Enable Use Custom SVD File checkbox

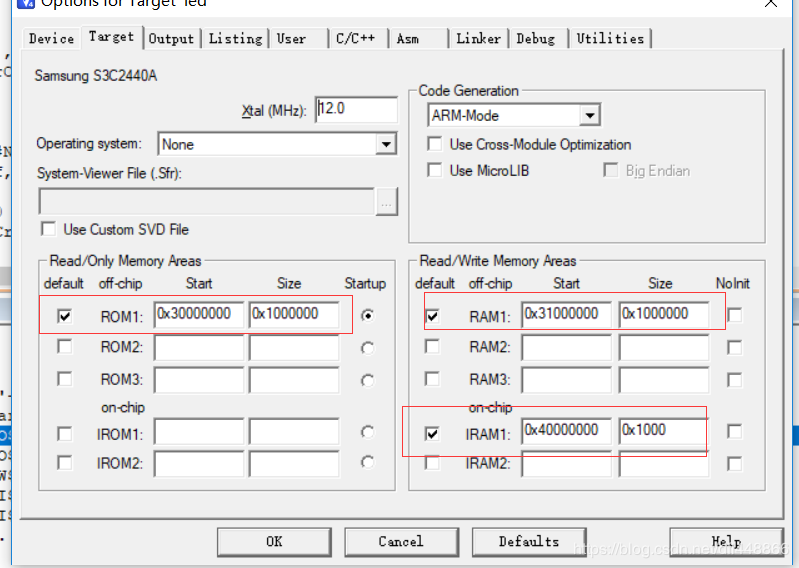[49, 229]
